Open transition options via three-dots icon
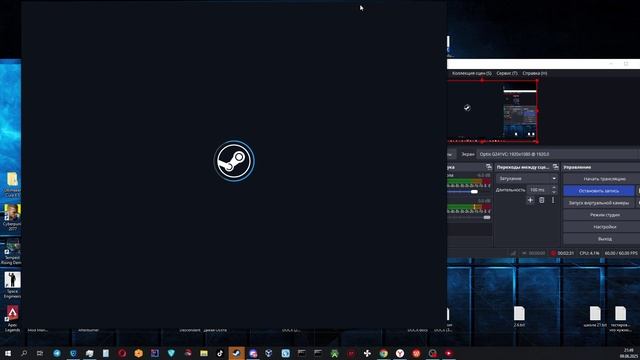 point(553,200)
